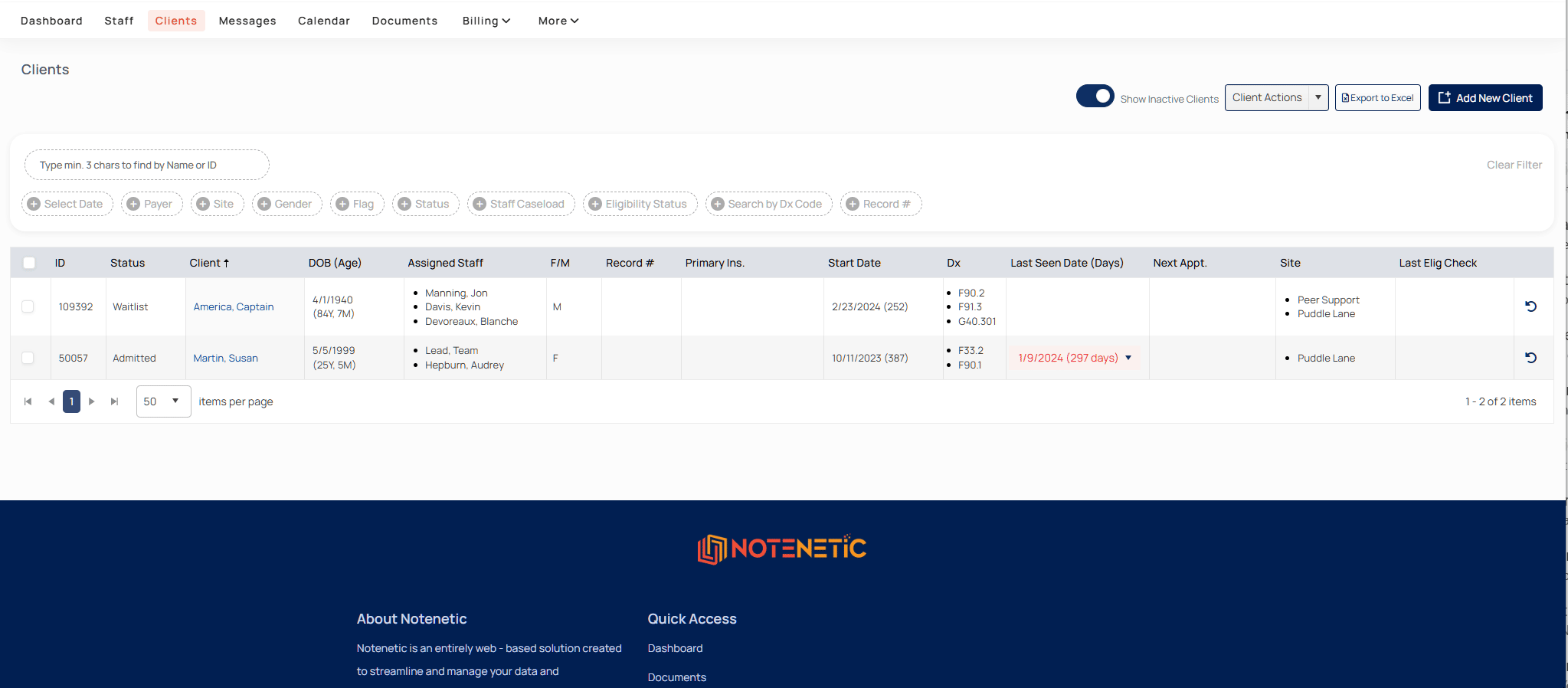Toggle Show Inactive Clients switch
Viewport: 1568px width, 688px height.
pos(1095,97)
